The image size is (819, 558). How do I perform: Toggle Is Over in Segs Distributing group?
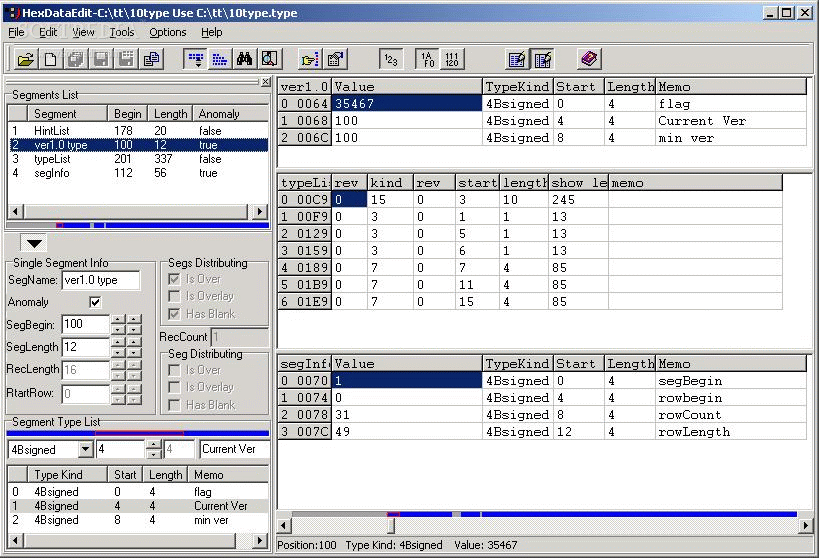(174, 280)
